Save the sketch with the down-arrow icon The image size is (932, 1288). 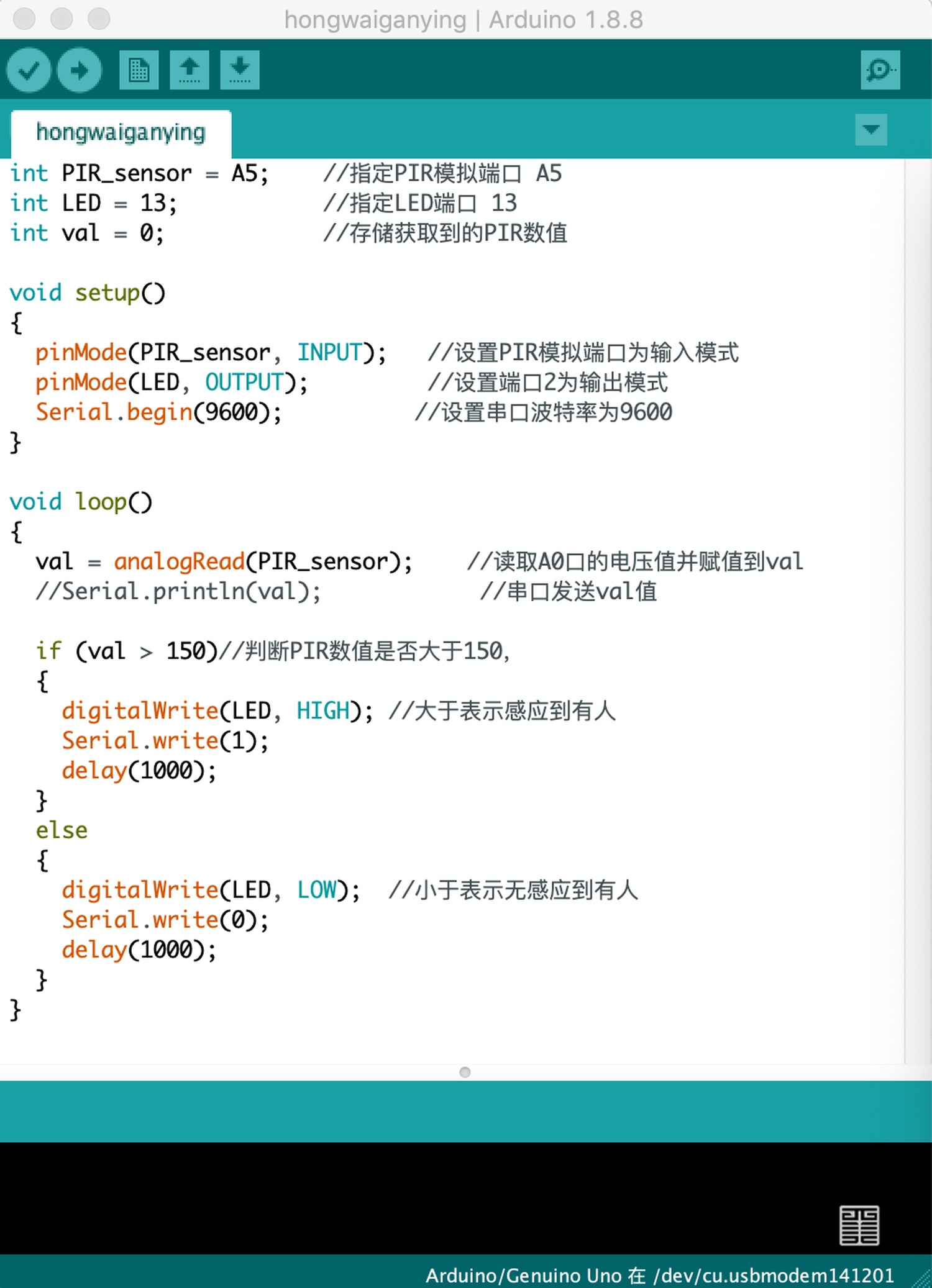click(240, 70)
